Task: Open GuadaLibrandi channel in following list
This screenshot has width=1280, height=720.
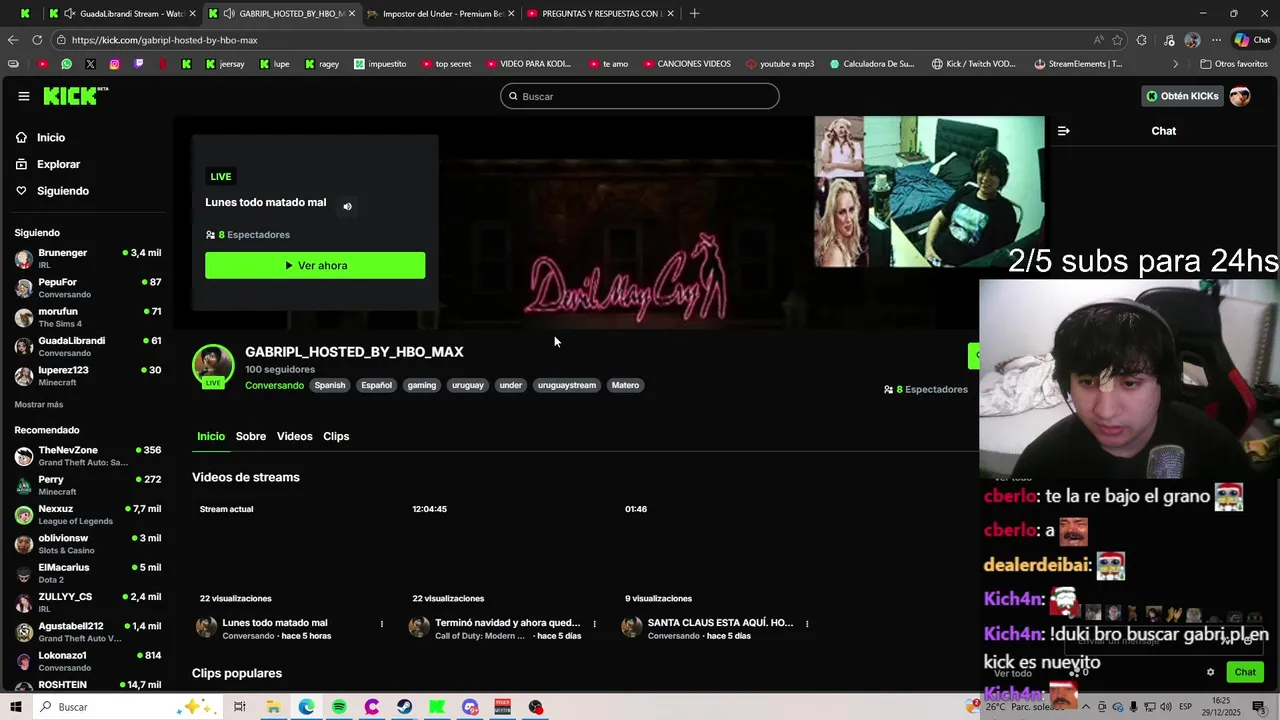Action: pyautogui.click(x=88, y=346)
